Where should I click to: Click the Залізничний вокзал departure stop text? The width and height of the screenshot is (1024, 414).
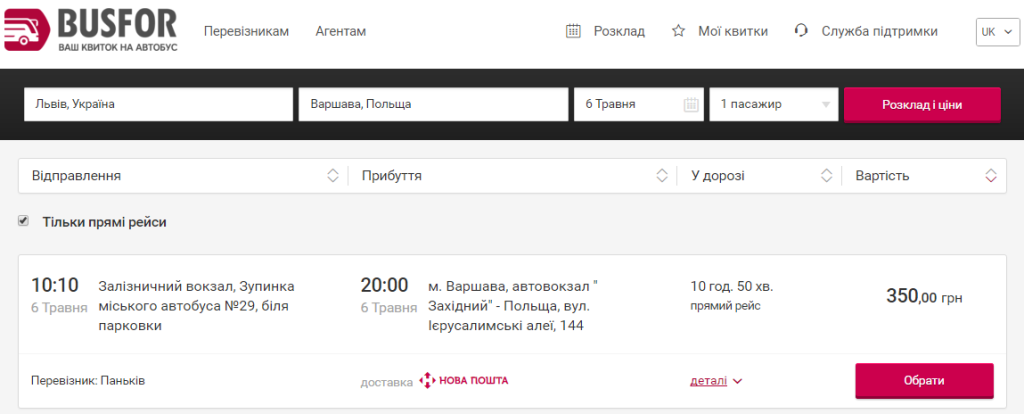[x=197, y=306]
